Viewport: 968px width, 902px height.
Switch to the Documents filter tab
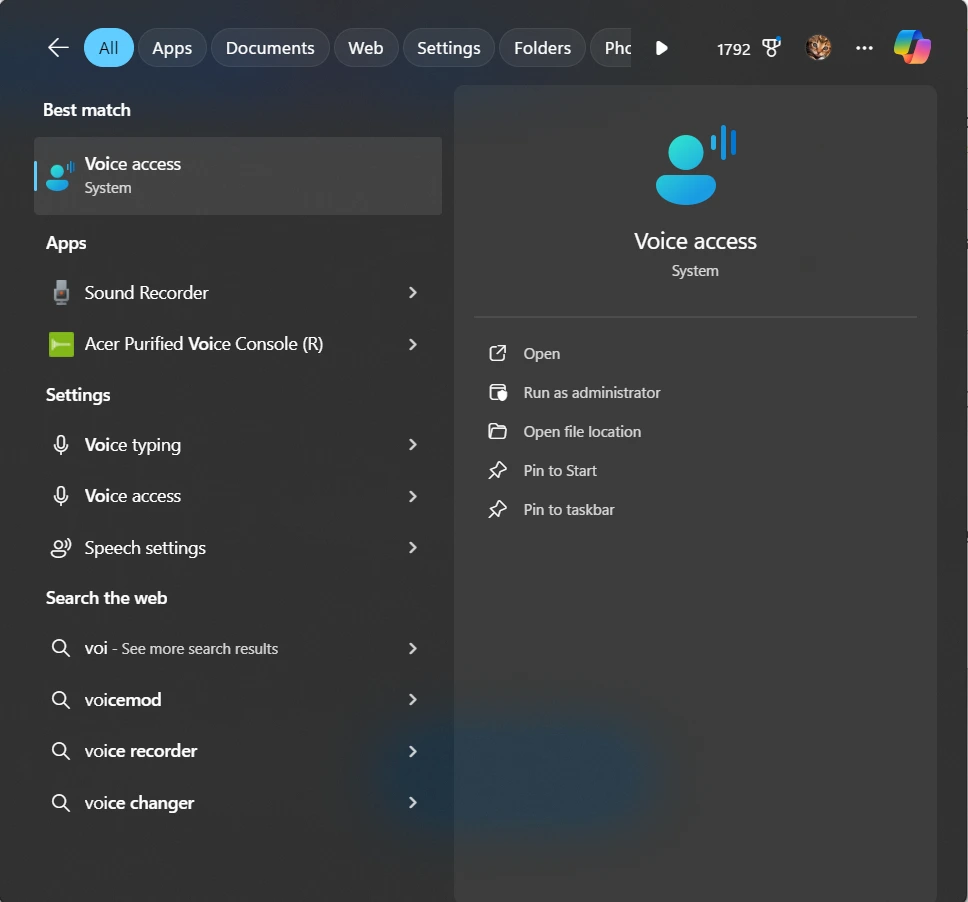pos(270,48)
